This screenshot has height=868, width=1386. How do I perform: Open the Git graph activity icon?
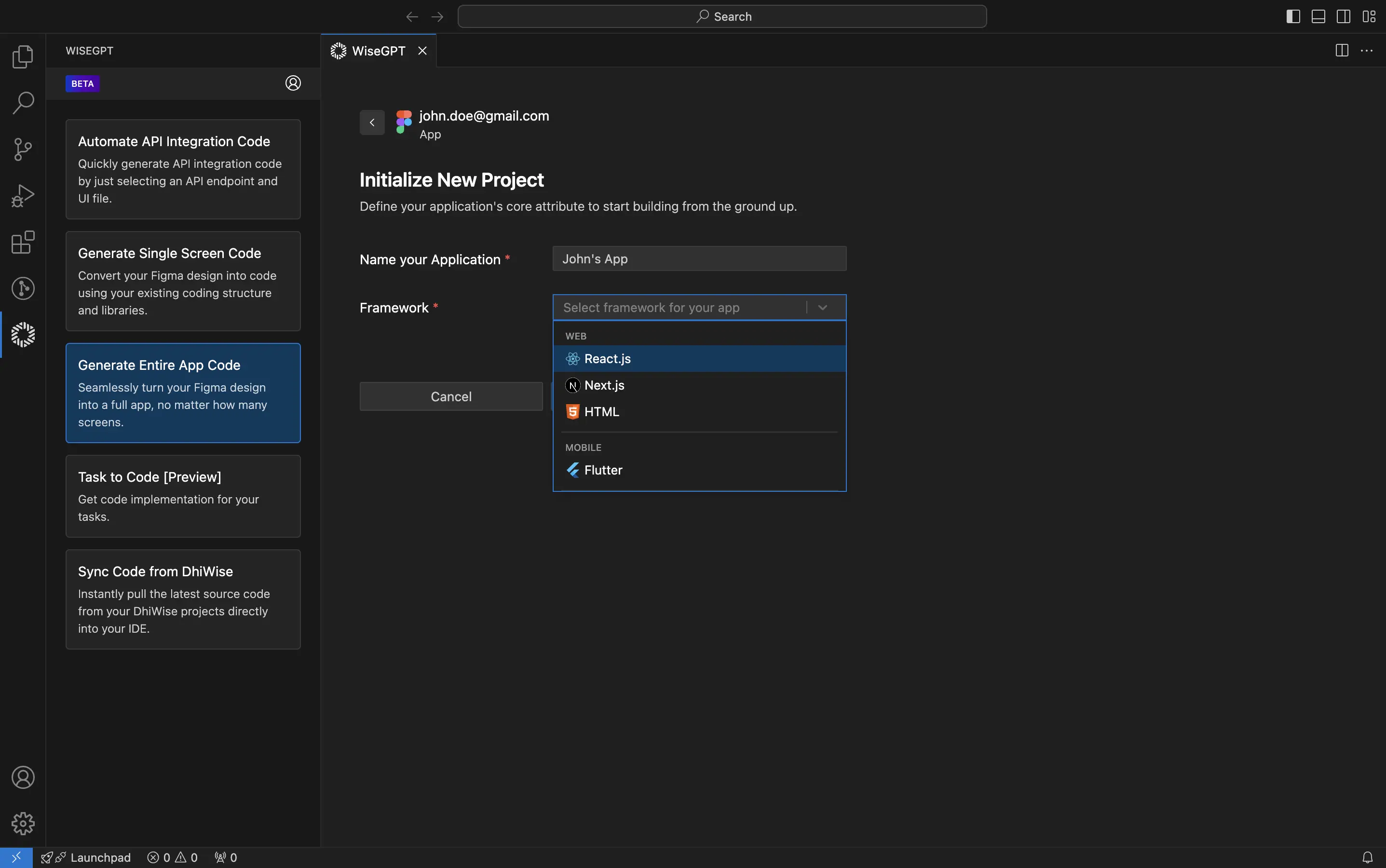[x=23, y=288]
